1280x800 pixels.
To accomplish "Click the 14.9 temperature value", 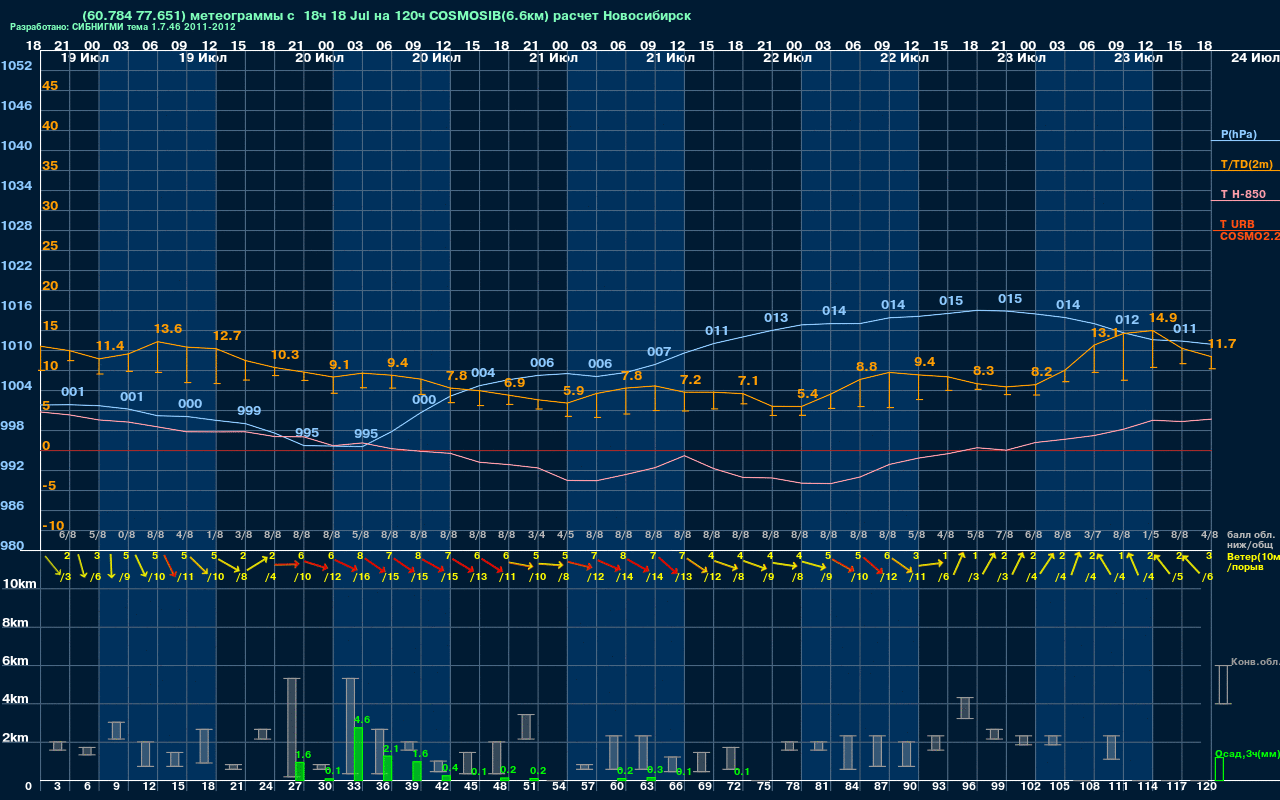I will pos(1163,318).
